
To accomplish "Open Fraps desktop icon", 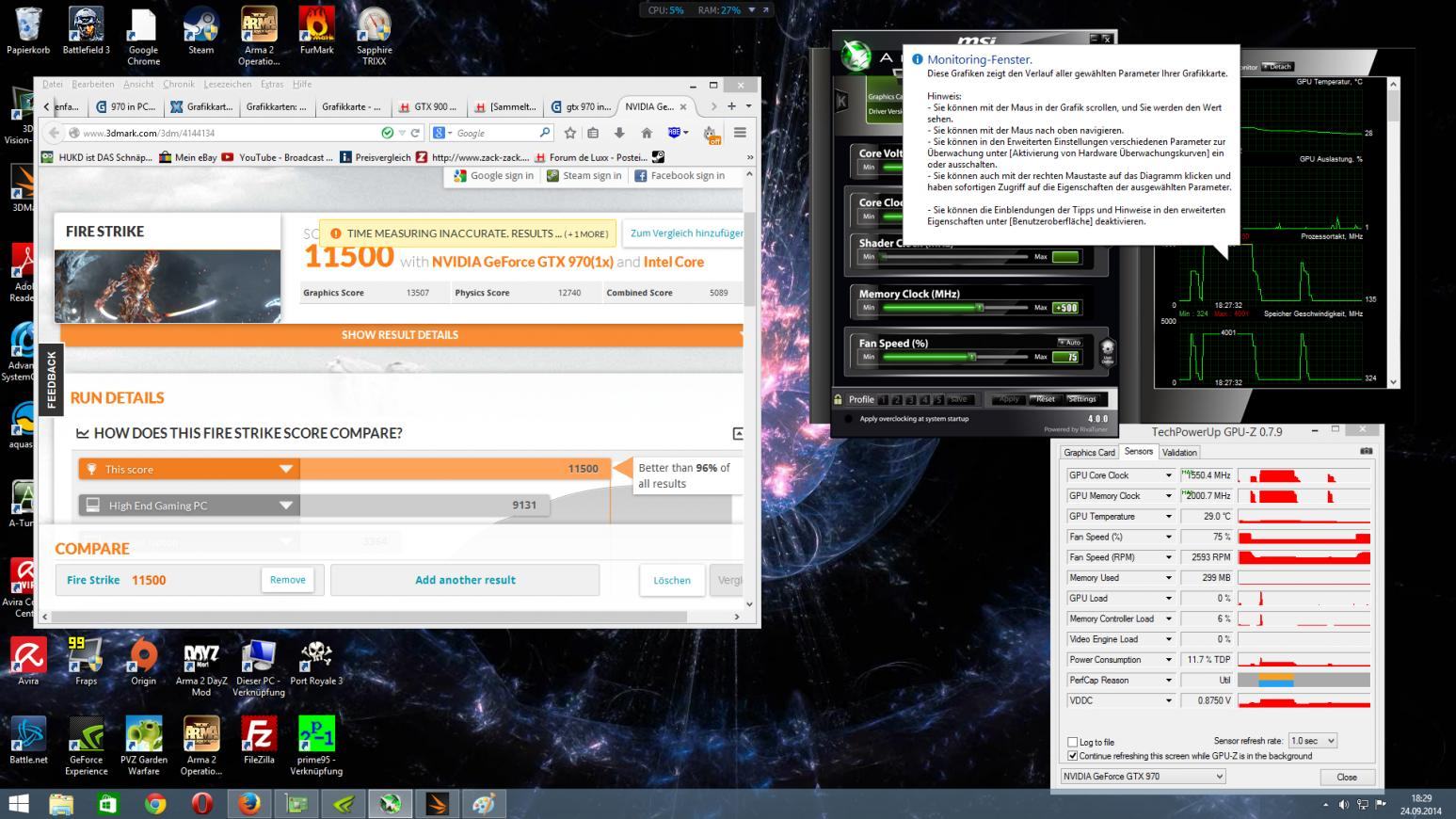I will pyautogui.click(x=86, y=661).
